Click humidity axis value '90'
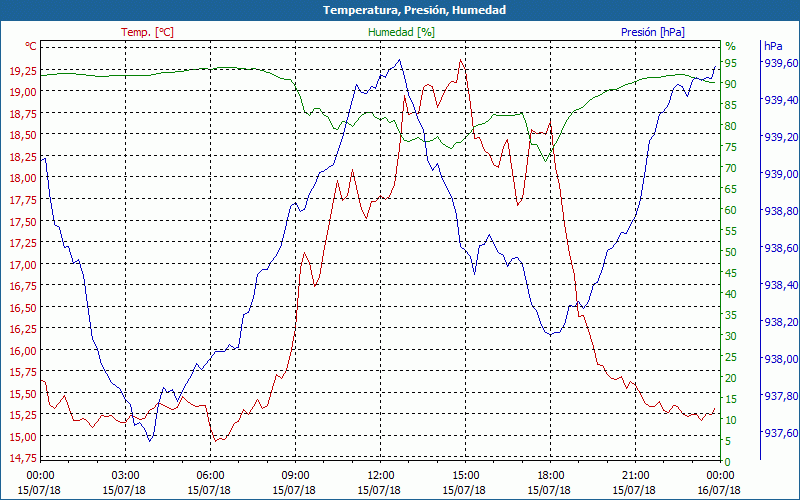This screenshot has height=500, width=800. [x=731, y=84]
